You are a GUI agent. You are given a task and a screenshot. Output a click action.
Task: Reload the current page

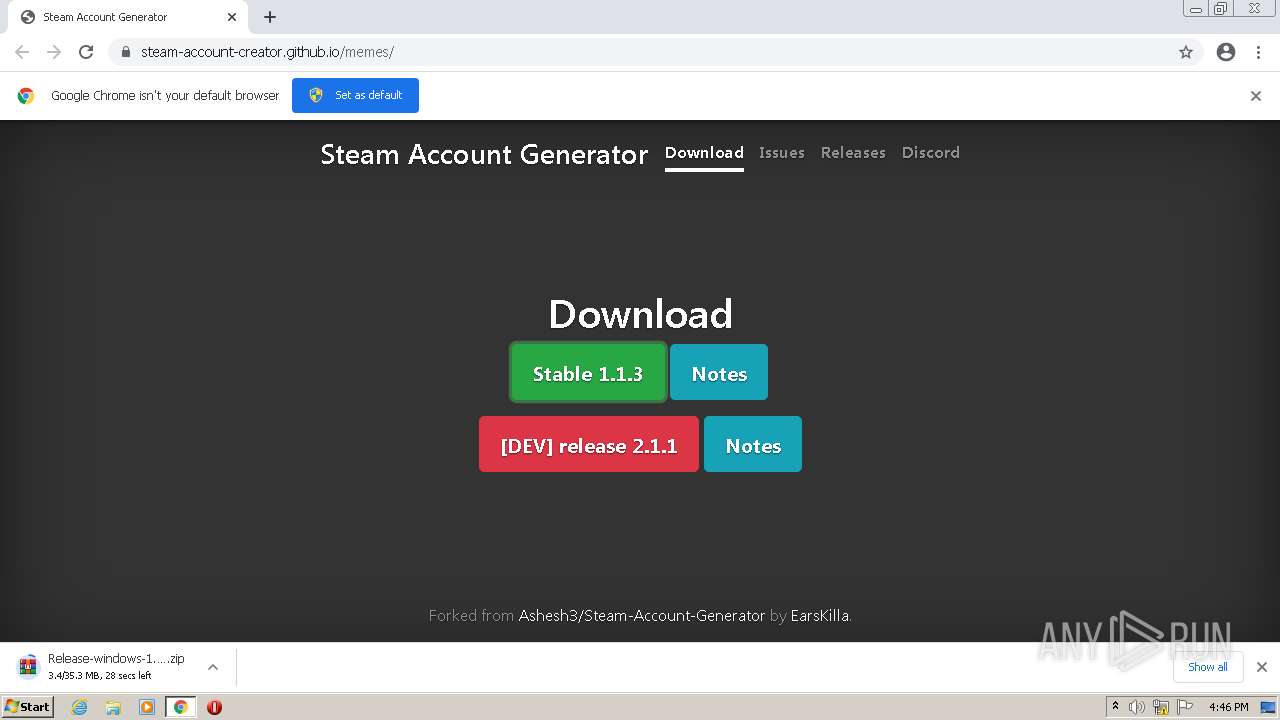(86, 52)
